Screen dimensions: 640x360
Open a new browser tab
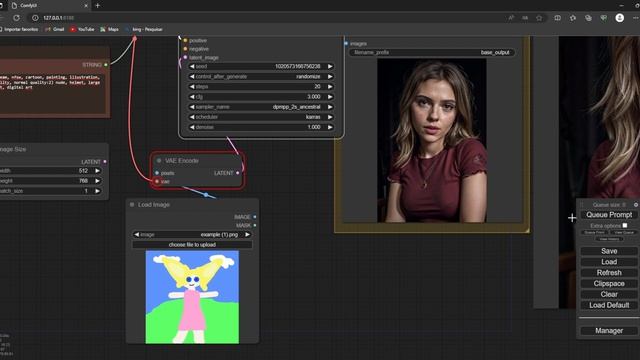tap(98, 6)
